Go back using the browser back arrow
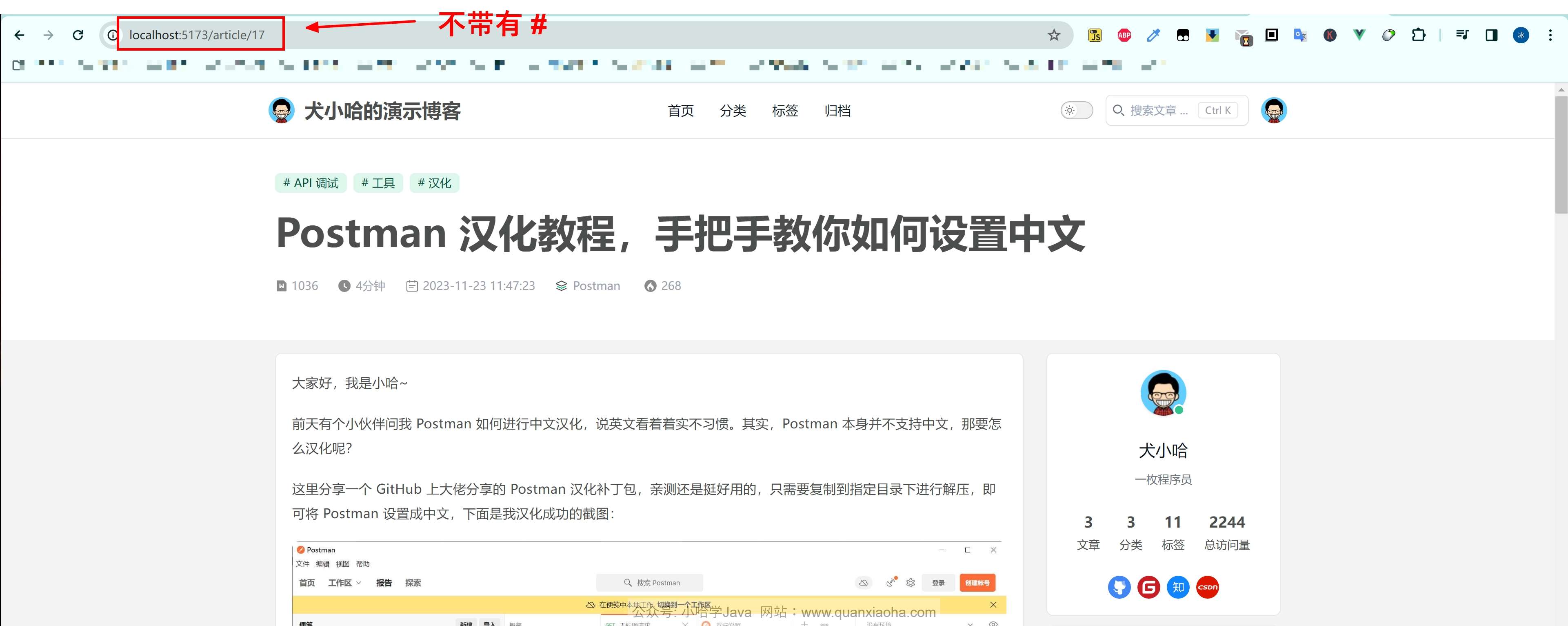 pyautogui.click(x=20, y=35)
